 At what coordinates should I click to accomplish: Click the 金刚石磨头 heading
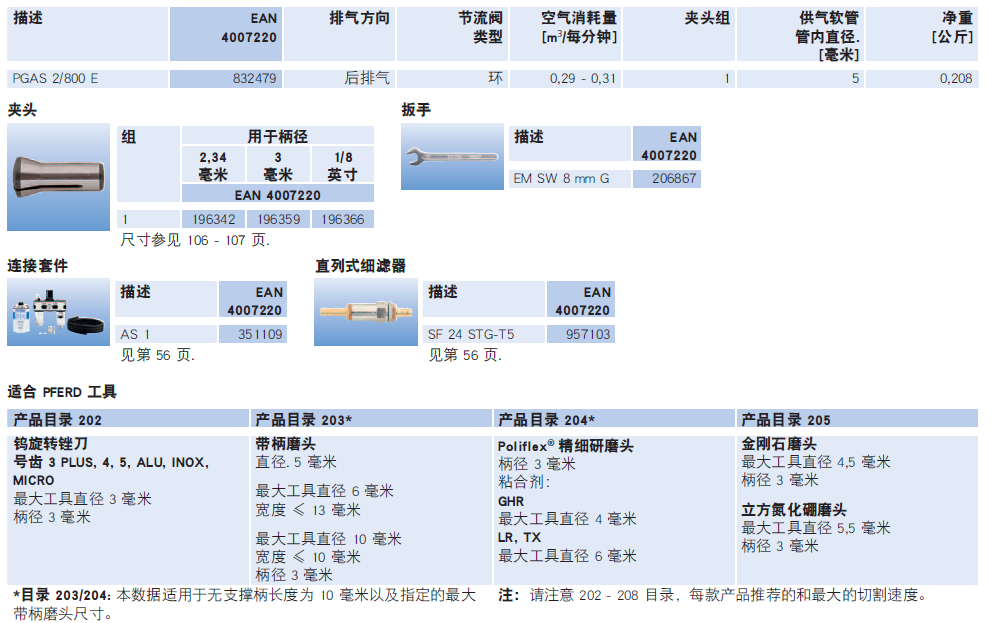click(x=779, y=444)
